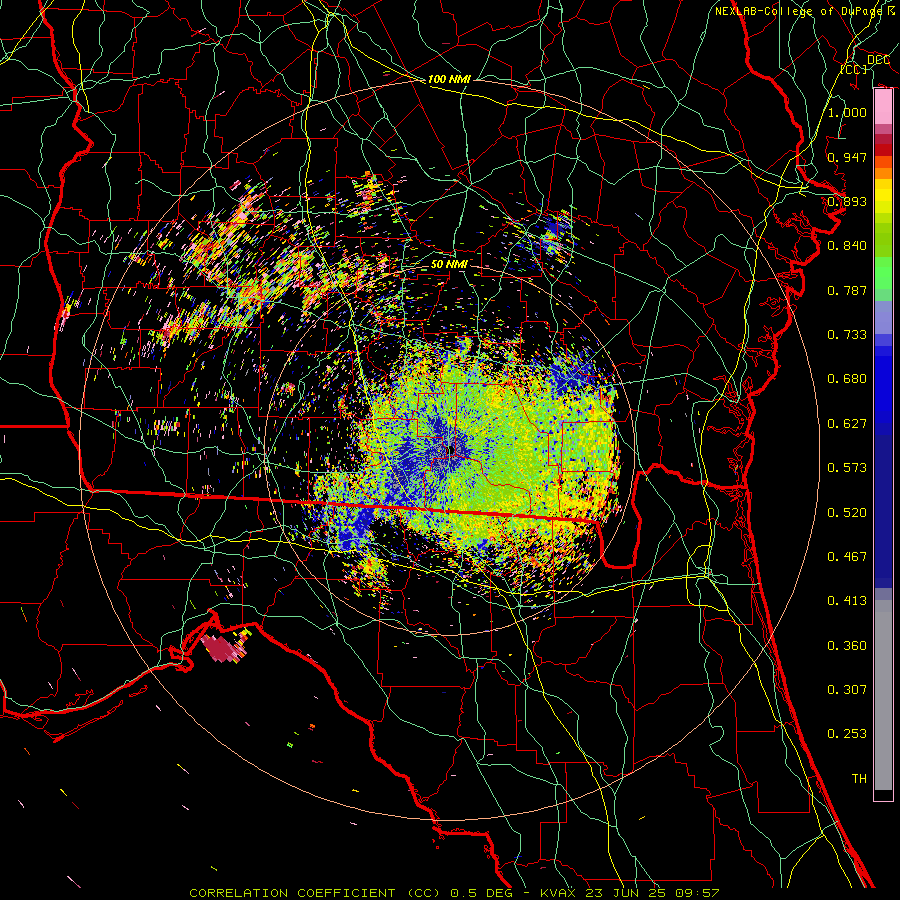This screenshot has height=900, width=900.
Task: Select the 0.520 legend value
Action: [x=847, y=513]
